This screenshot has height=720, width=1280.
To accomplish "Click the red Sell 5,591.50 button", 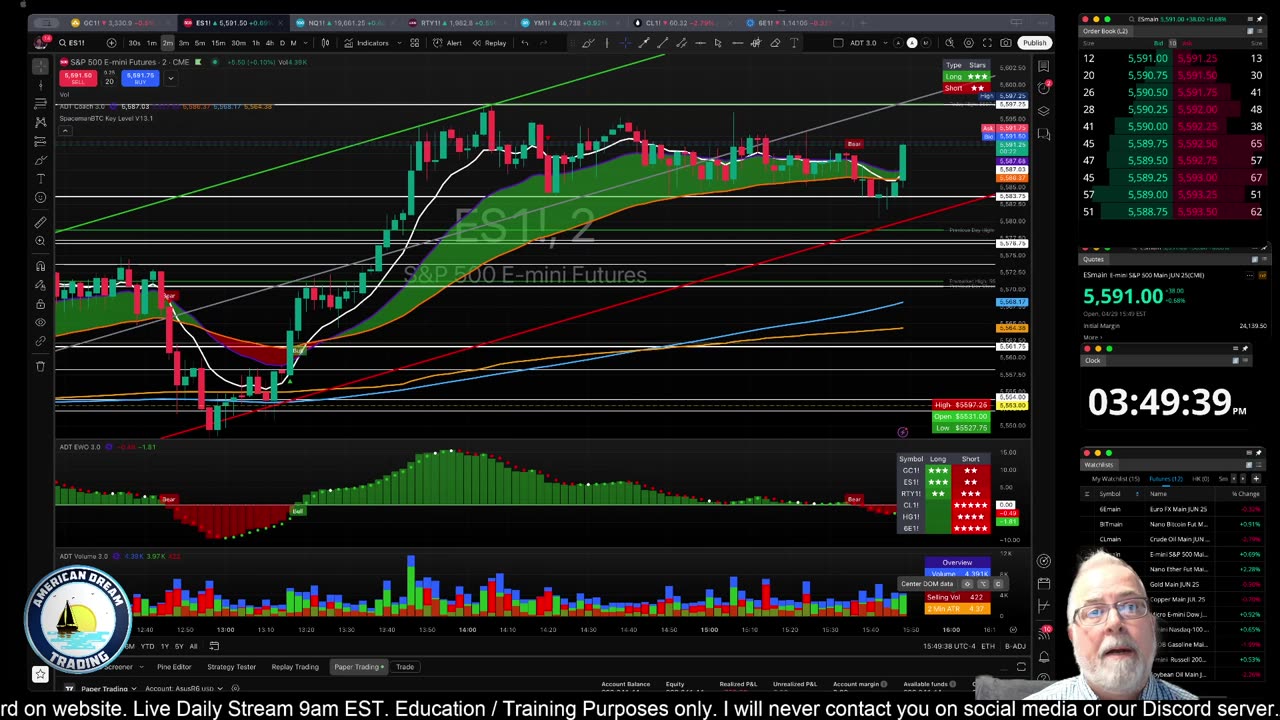I will (x=78, y=78).
